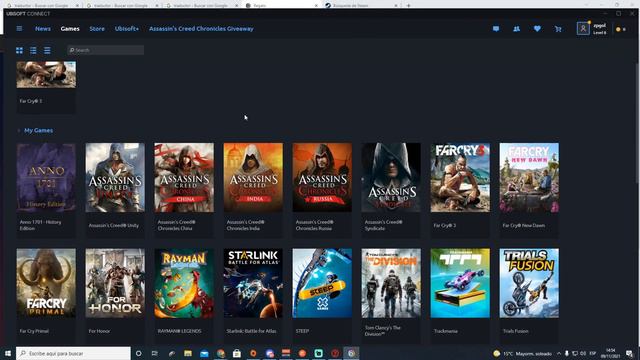The image size is (640, 360).
Task: Click the game library Search field
Action: point(106,50)
